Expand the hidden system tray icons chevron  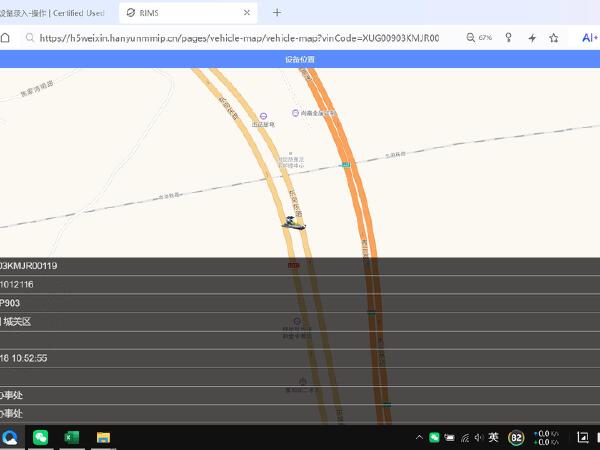(x=419, y=437)
